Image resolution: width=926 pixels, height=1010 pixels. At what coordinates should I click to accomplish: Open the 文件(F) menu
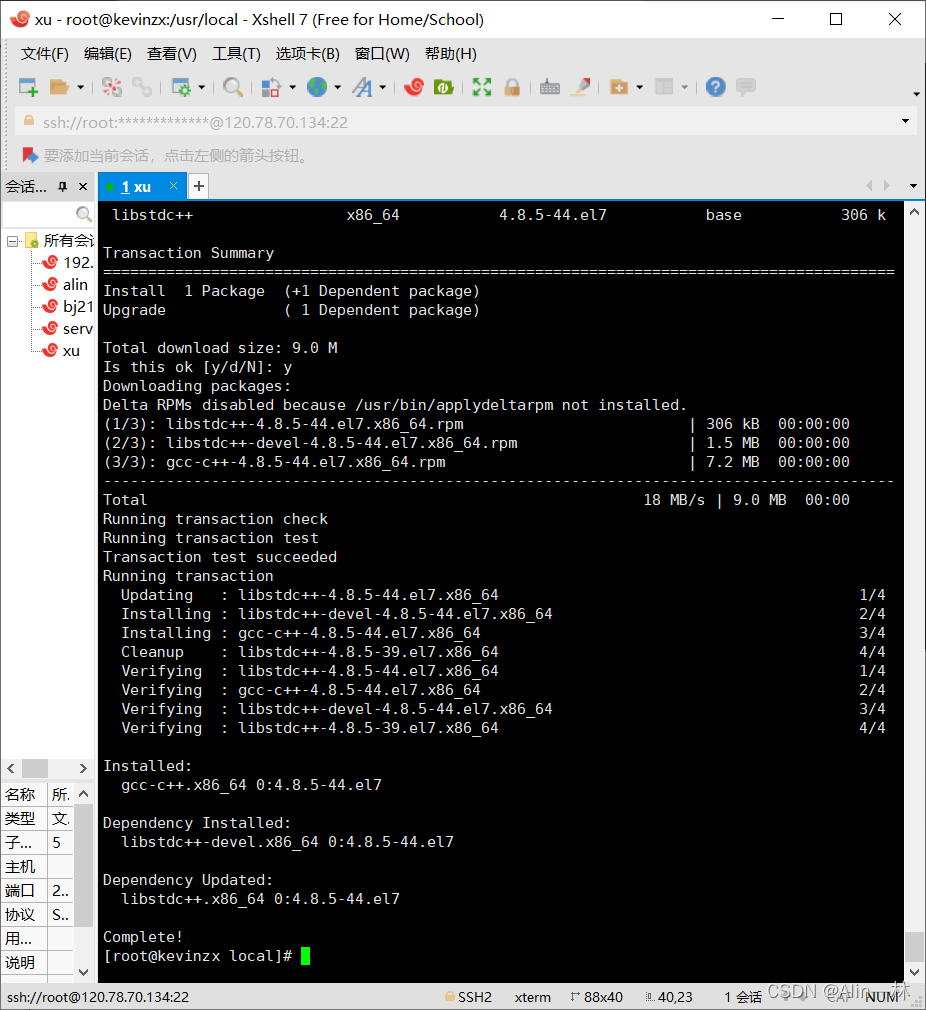click(x=44, y=53)
